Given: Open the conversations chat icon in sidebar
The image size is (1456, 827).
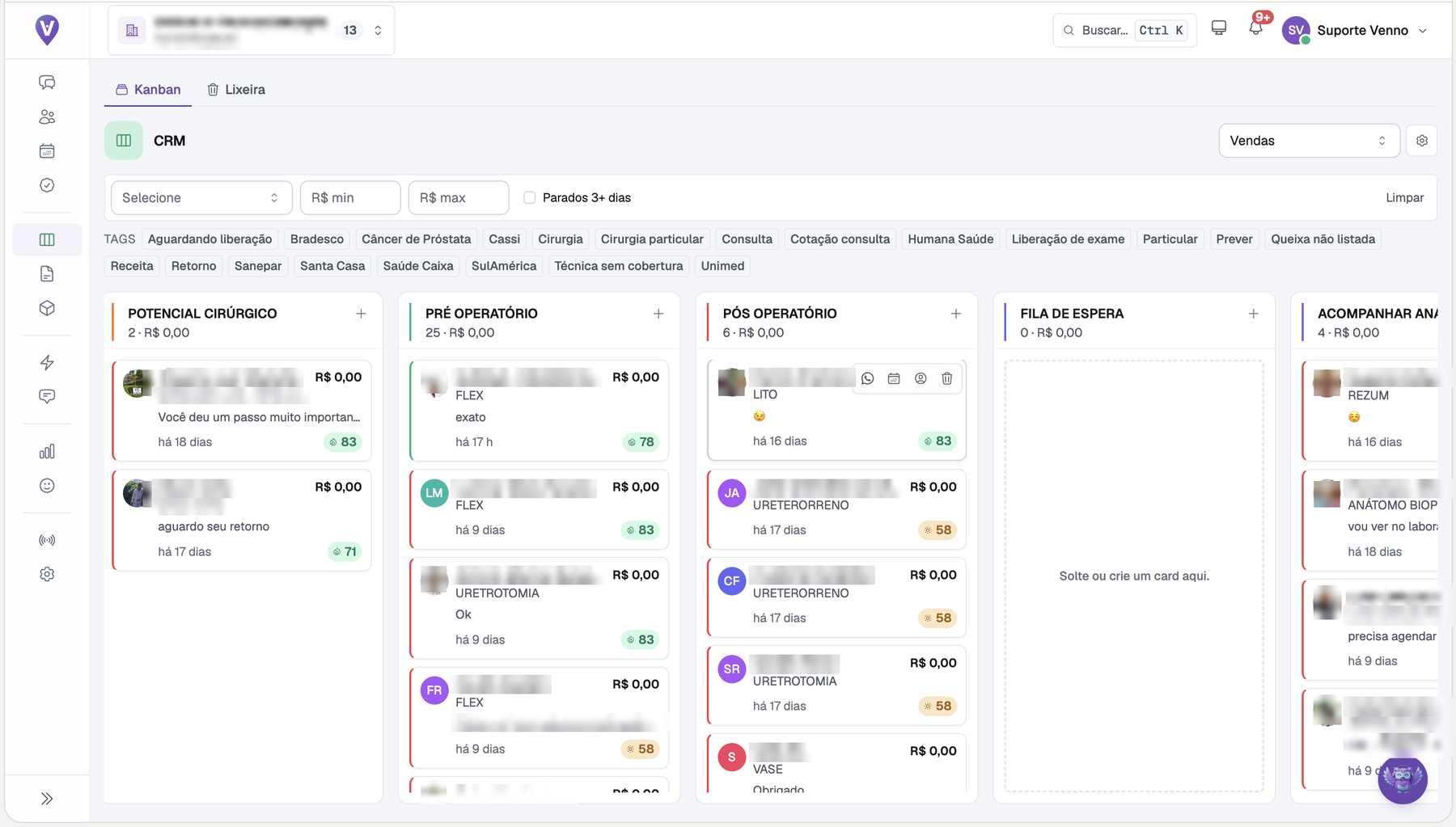Looking at the screenshot, I should pos(47,82).
